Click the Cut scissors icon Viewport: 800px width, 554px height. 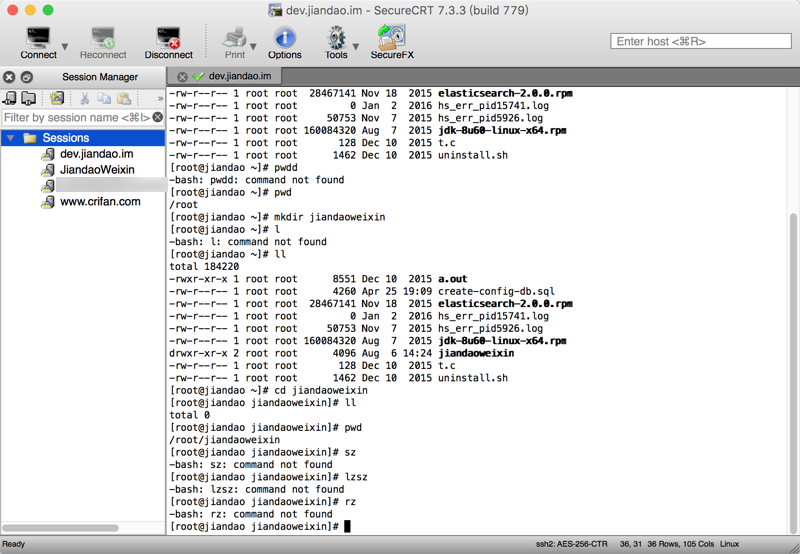(x=85, y=98)
